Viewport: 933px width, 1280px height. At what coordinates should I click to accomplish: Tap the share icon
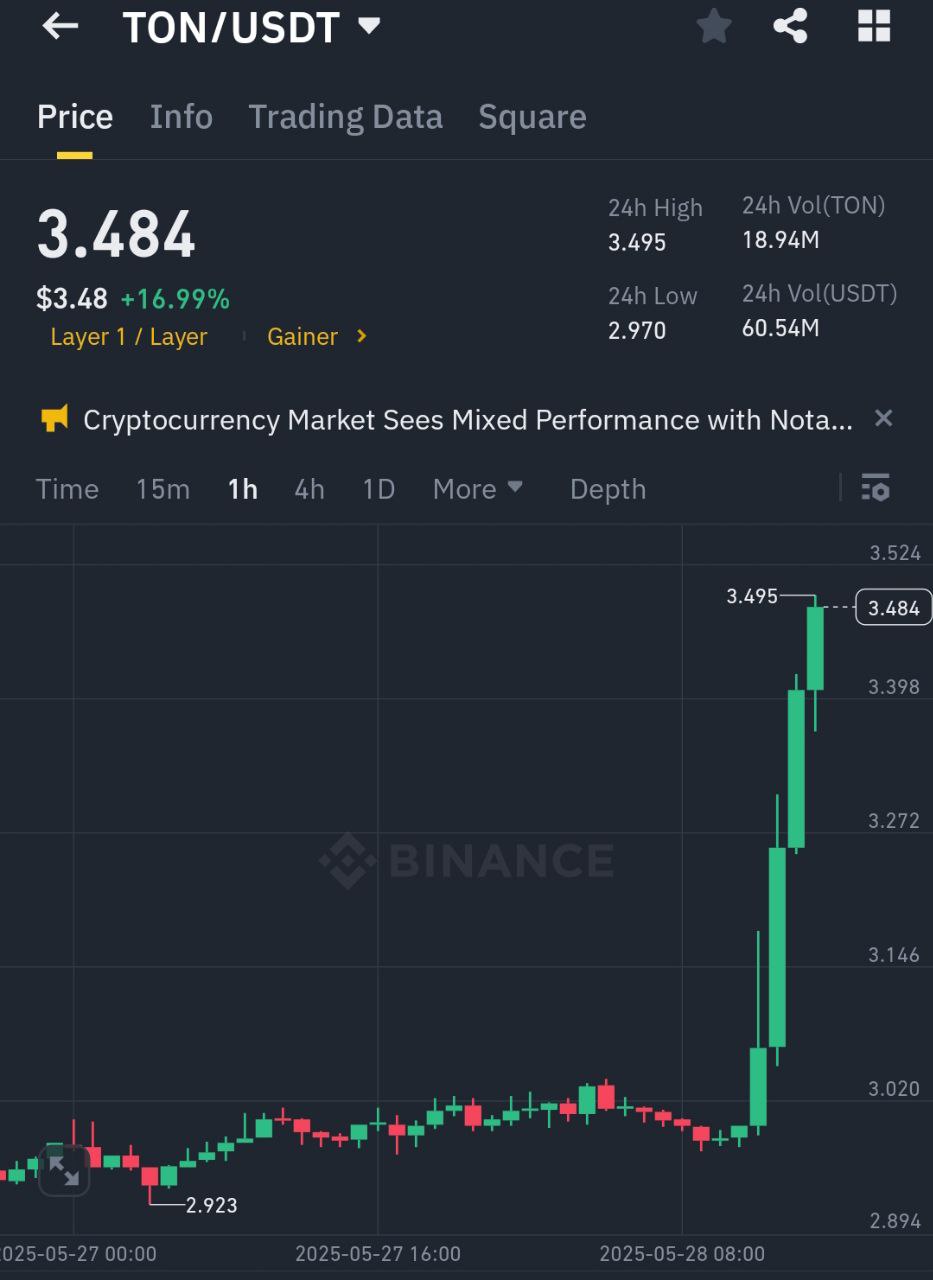click(790, 26)
